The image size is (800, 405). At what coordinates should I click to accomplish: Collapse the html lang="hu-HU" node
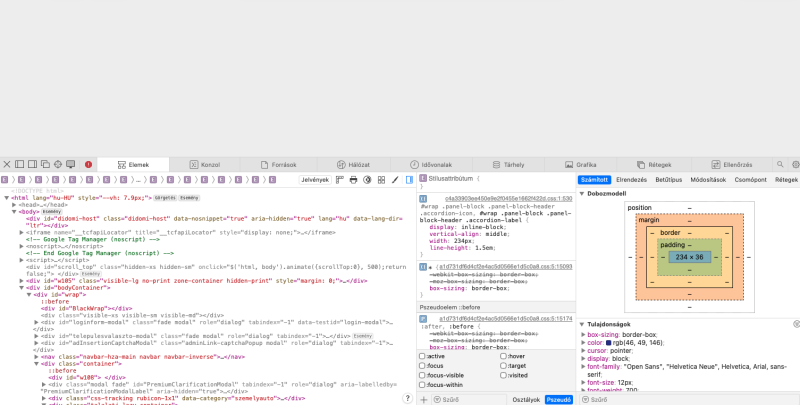pos(7,198)
